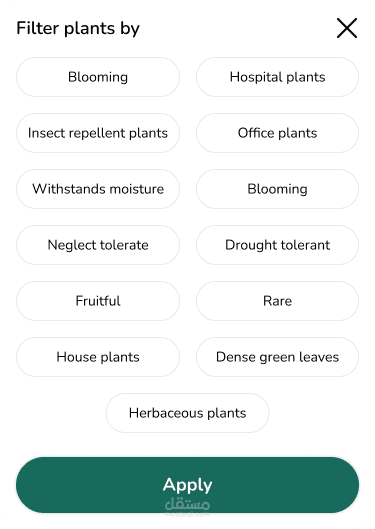375x529 pixels.
Task: Enable the House plants filter chip
Action: click(x=98, y=357)
